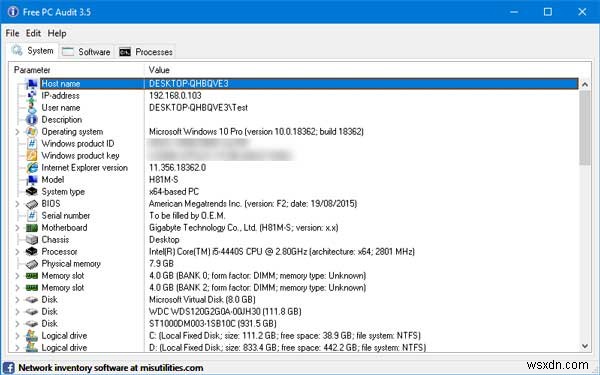Click the Windows product ID hash icon

tap(32, 143)
